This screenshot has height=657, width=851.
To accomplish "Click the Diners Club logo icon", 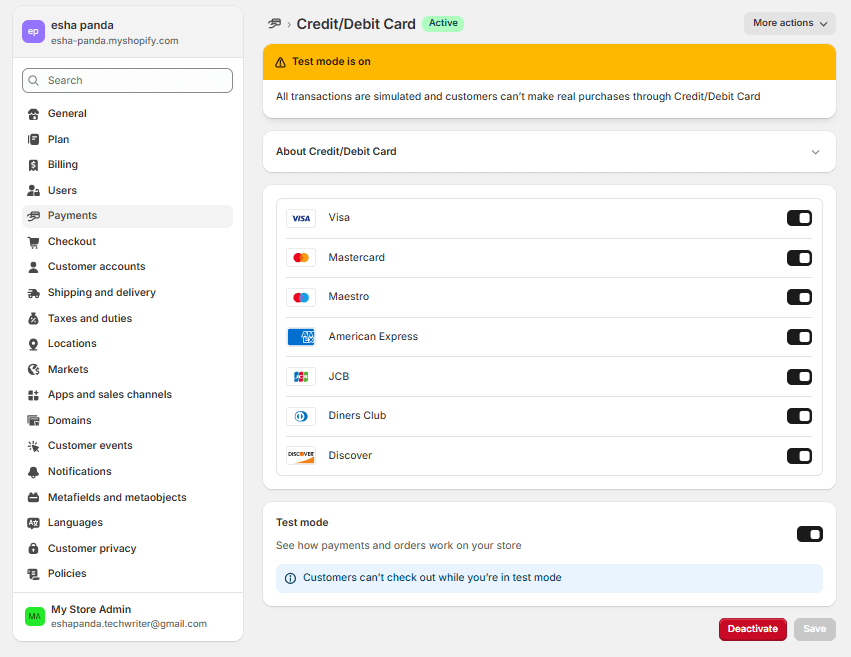I will [x=301, y=416].
